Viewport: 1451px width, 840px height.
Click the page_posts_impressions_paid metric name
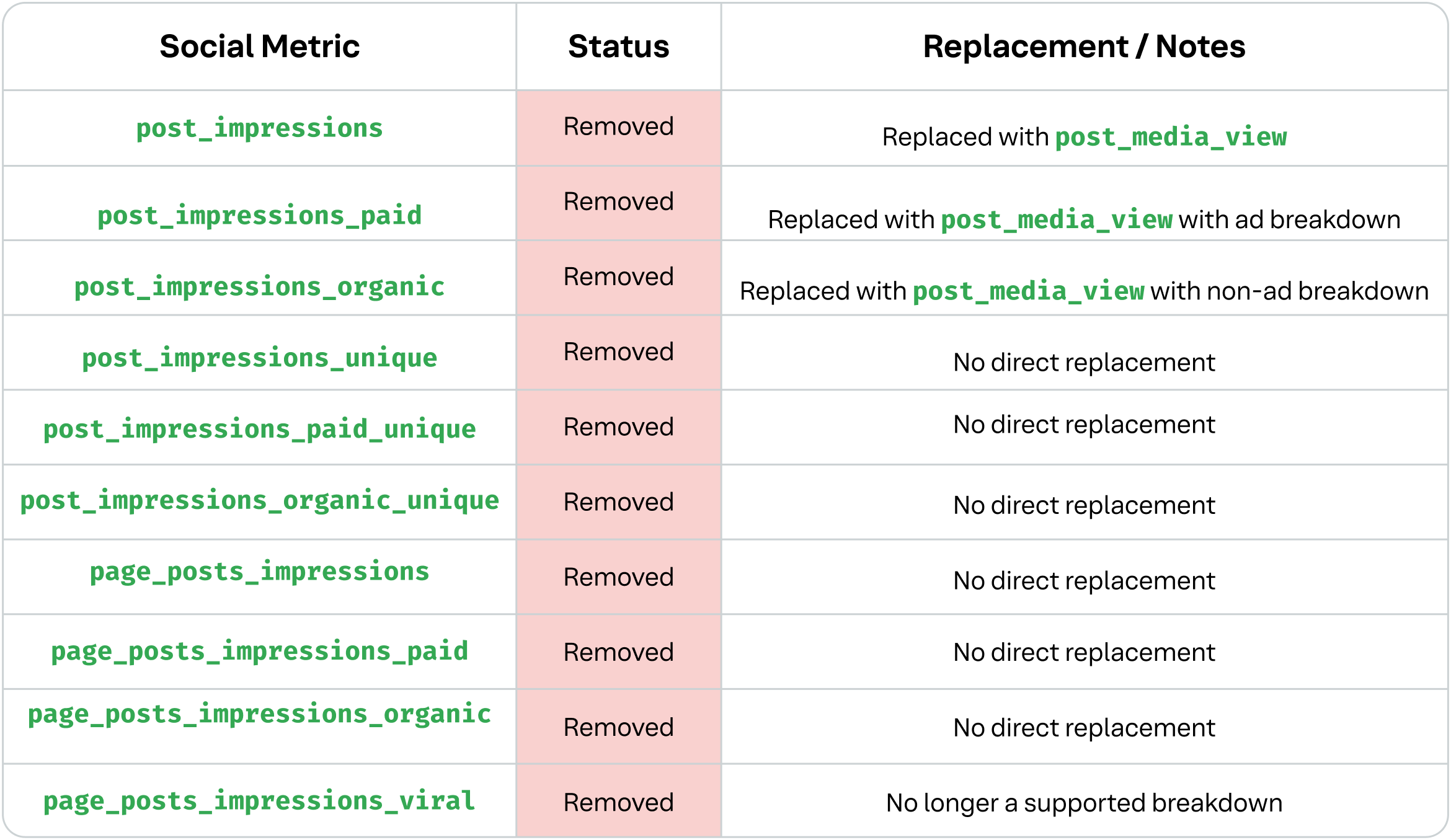pos(259,652)
